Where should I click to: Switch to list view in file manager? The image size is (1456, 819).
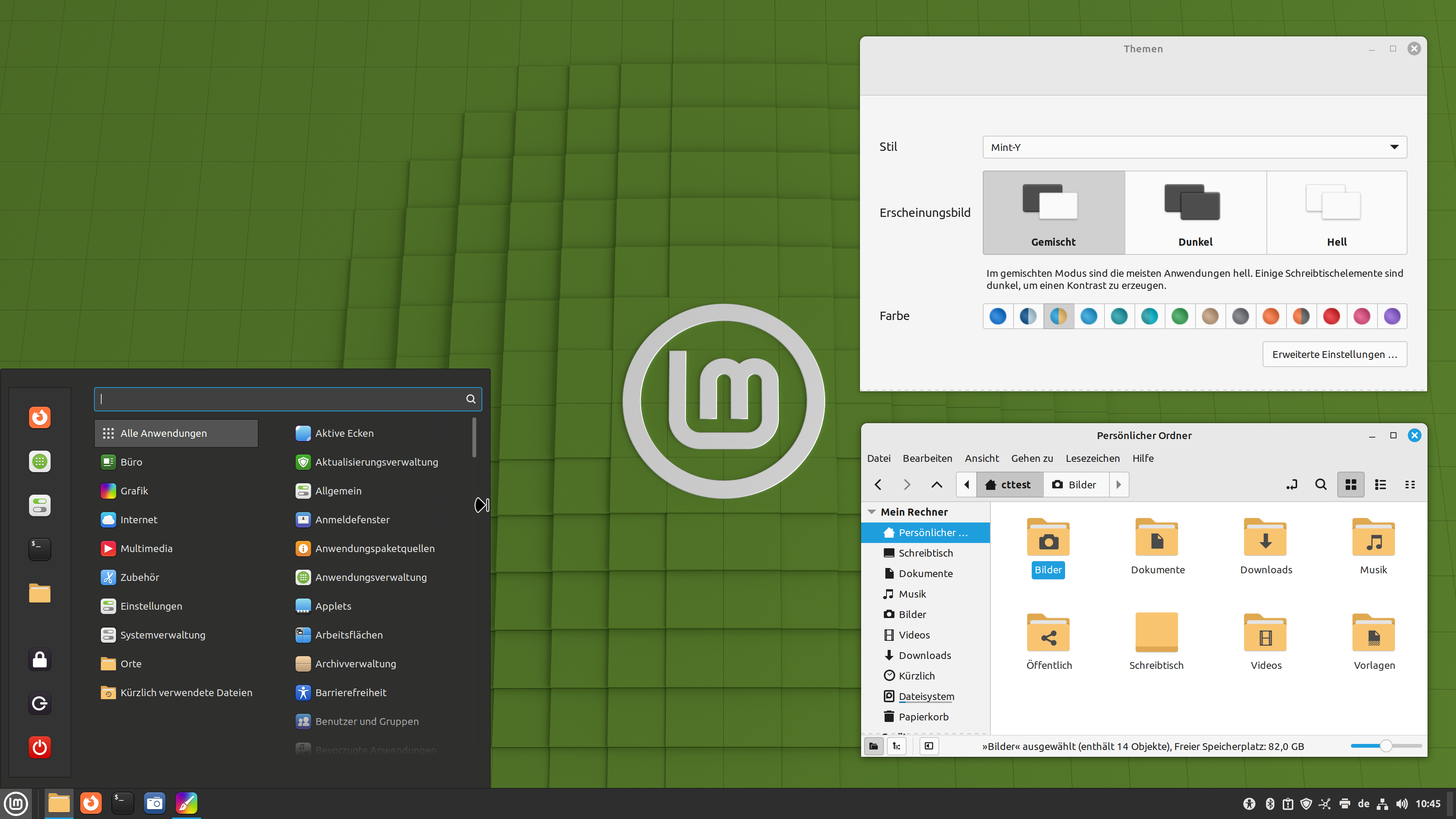pos(1380,485)
